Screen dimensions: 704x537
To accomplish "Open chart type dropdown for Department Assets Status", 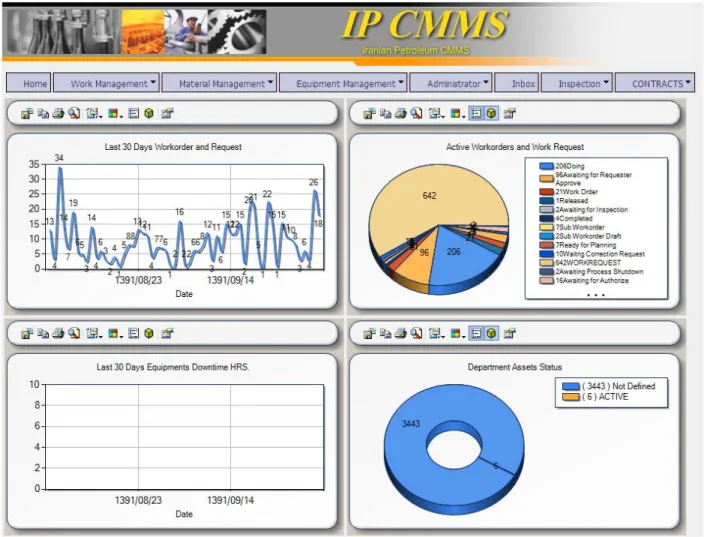I will coord(436,334).
